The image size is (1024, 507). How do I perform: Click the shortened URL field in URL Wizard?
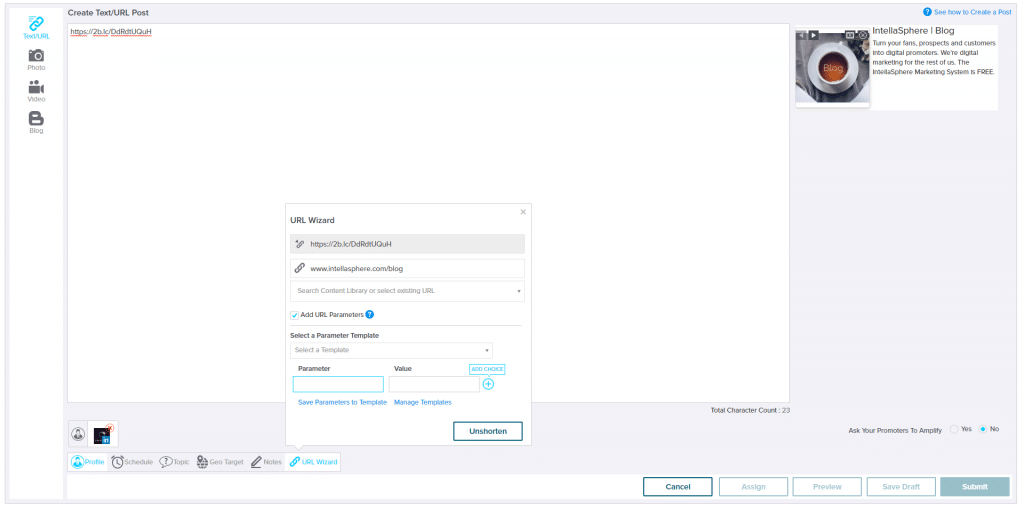coord(408,244)
